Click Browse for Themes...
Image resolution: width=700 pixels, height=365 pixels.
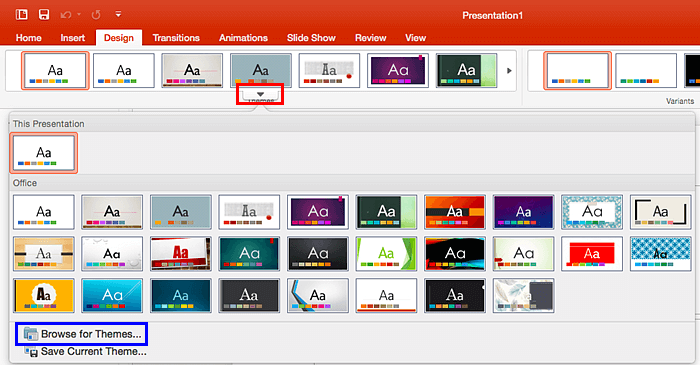(x=83, y=334)
